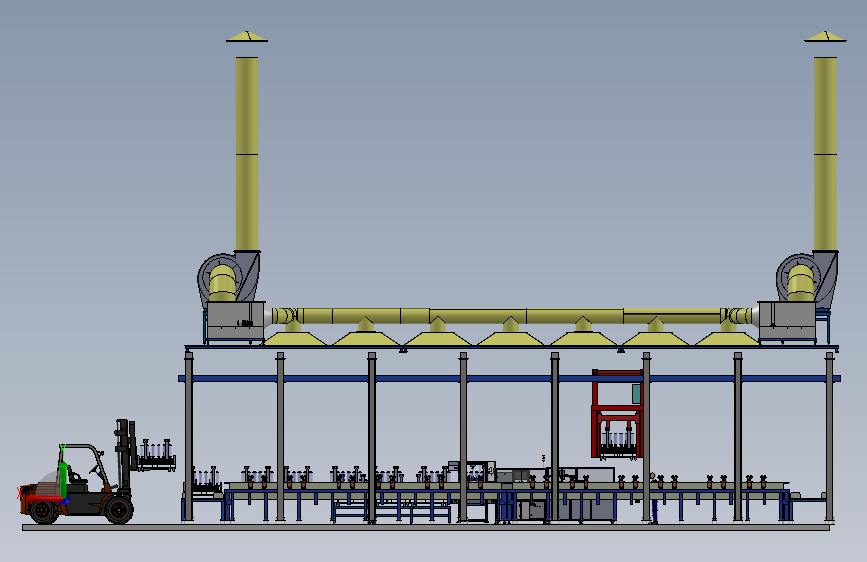Viewport: 867px width, 562px height.
Task: Select the right centrifugal fan volute
Action: tap(807, 278)
